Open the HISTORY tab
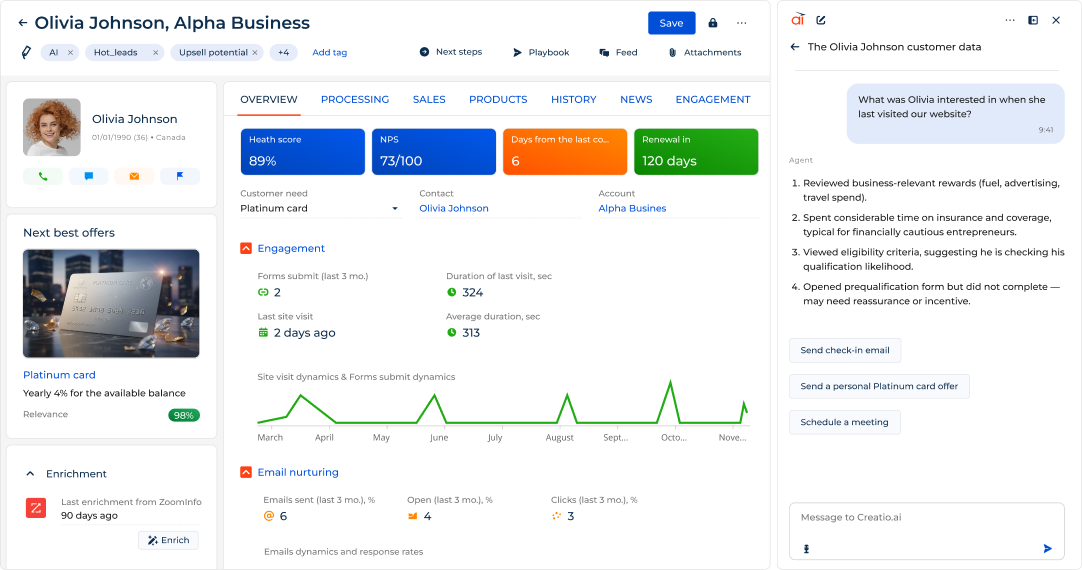Image resolution: width=1082 pixels, height=570 pixels. tap(573, 100)
